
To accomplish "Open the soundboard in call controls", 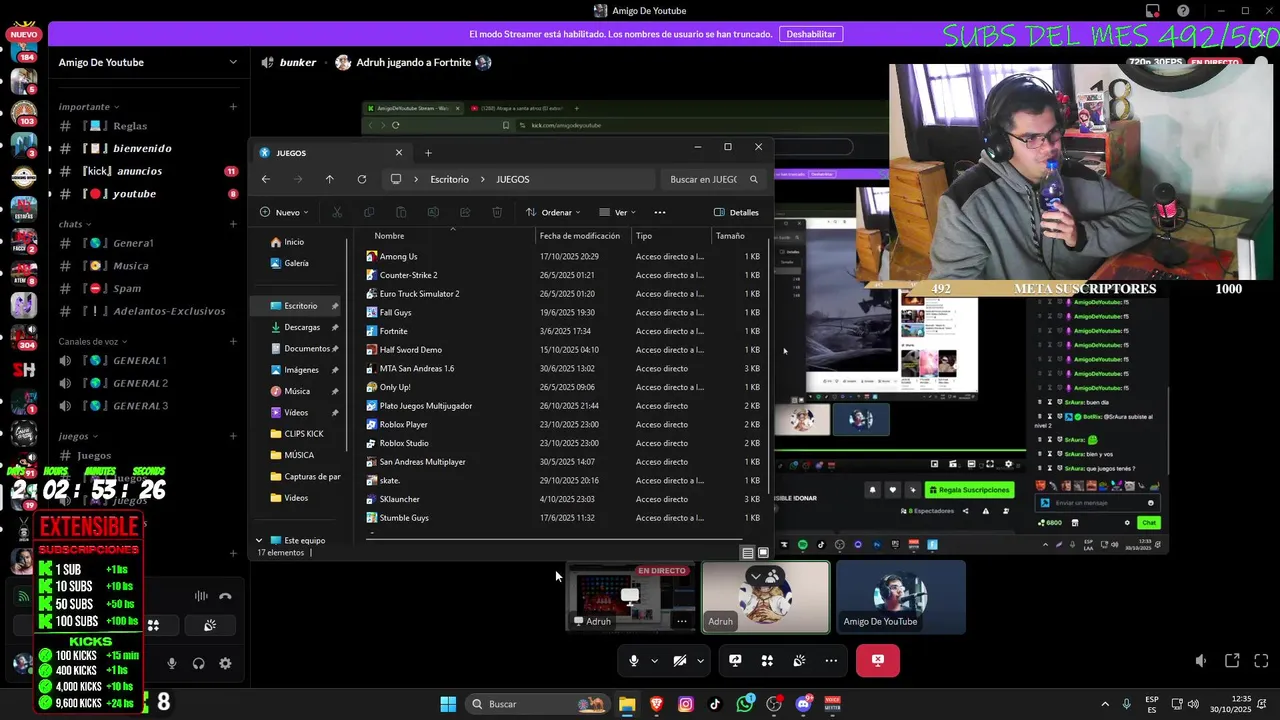I will click(799, 660).
